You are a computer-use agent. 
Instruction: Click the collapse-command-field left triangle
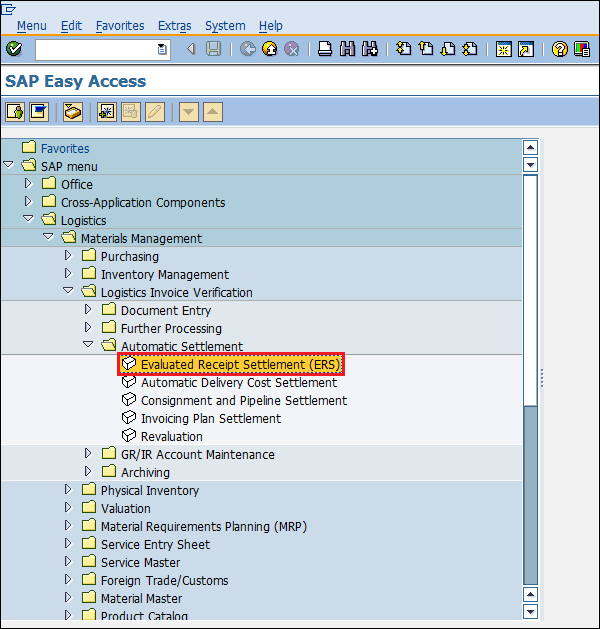click(x=191, y=49)
